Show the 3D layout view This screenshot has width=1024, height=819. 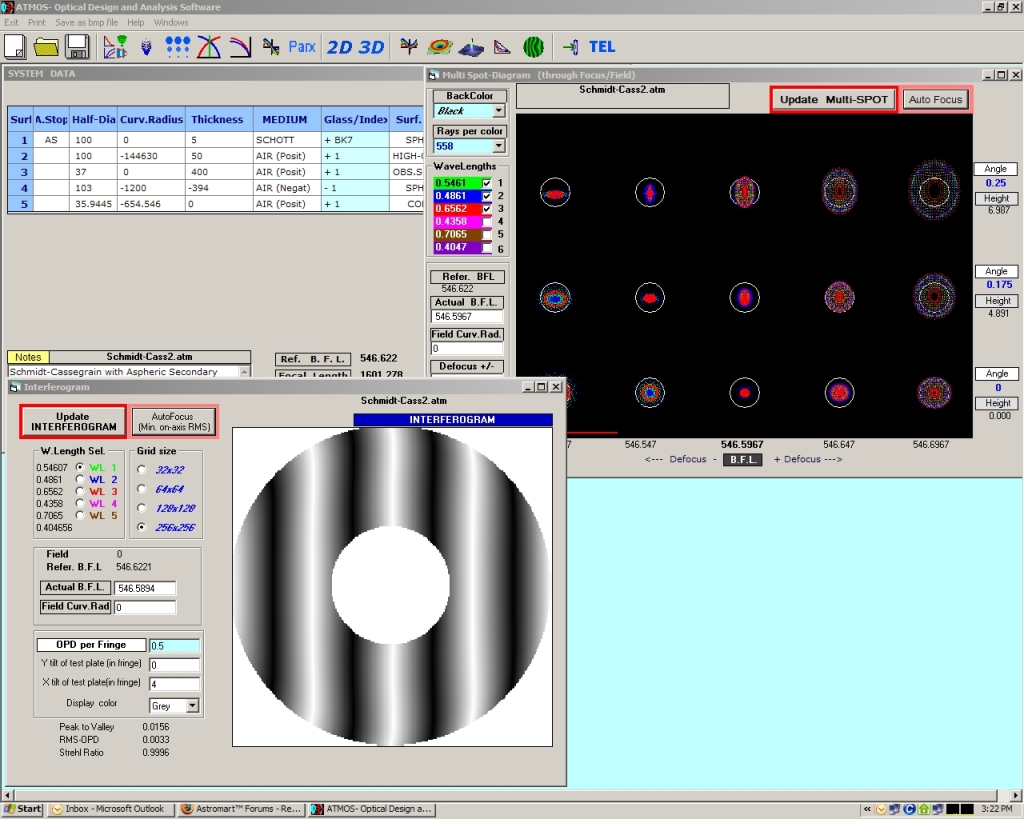point(372,47)
